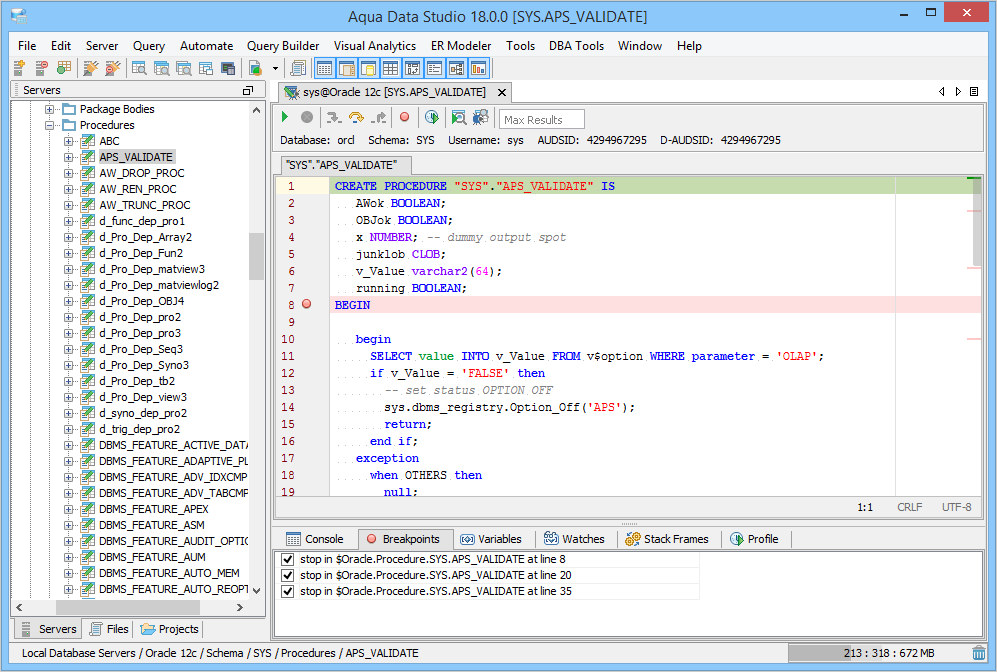The image size is (997, 672).
Task: Expand the AW_DROP_PROC procedure node
Action: tap(69, 174)
